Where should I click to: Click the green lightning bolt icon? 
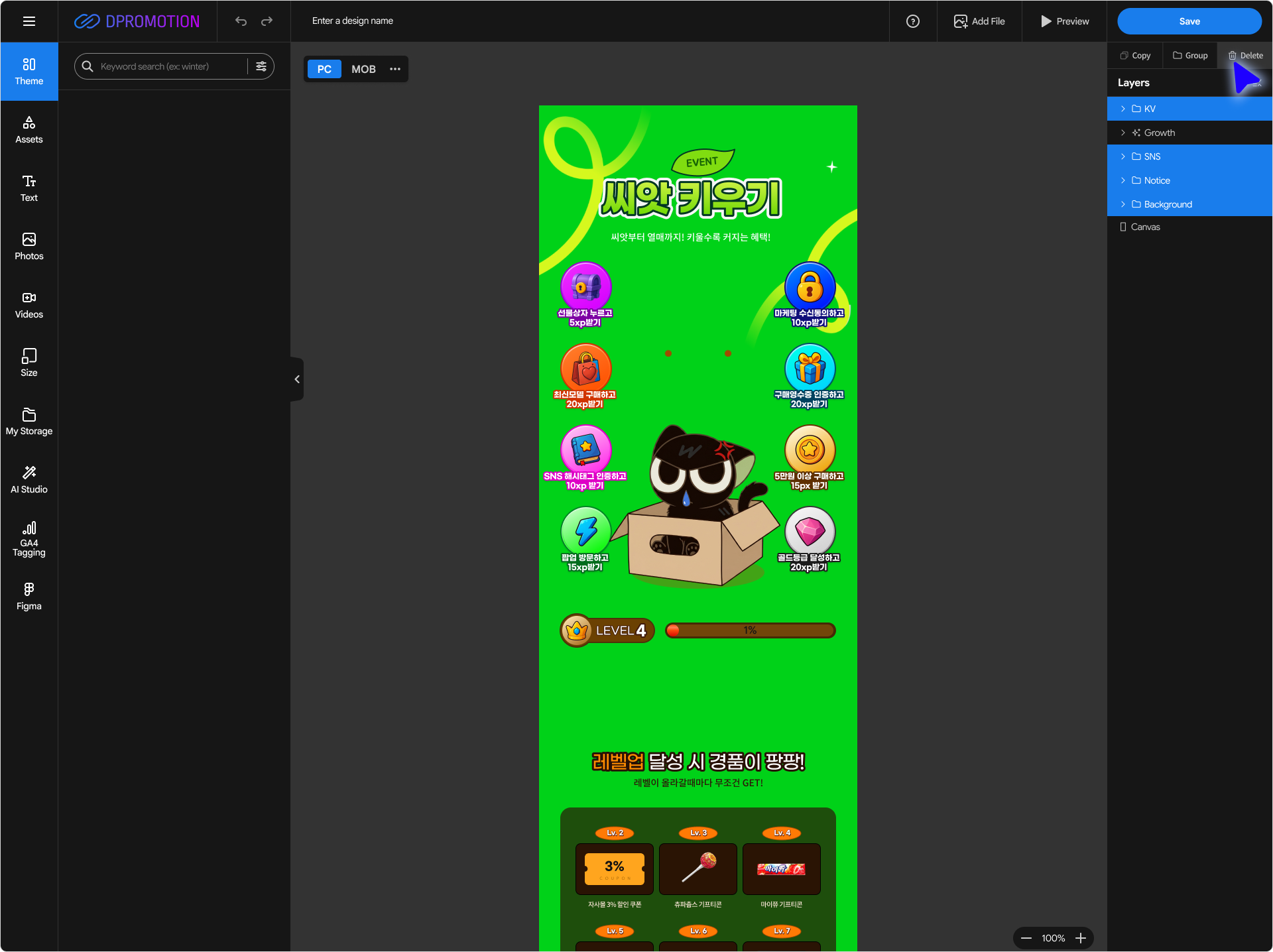tap(585, 531)
